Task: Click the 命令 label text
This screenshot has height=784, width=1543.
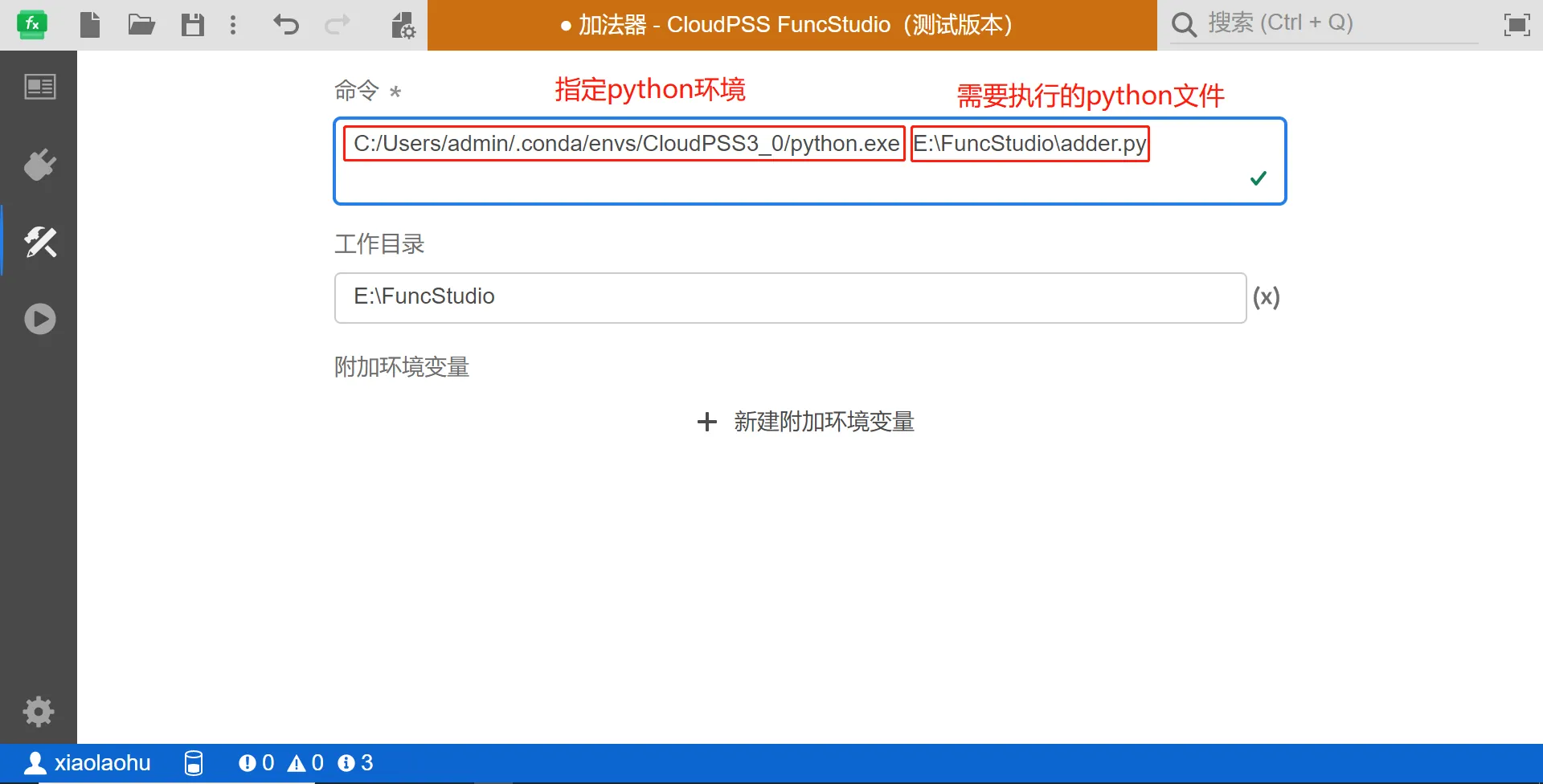Action: (x=356, y=91)
